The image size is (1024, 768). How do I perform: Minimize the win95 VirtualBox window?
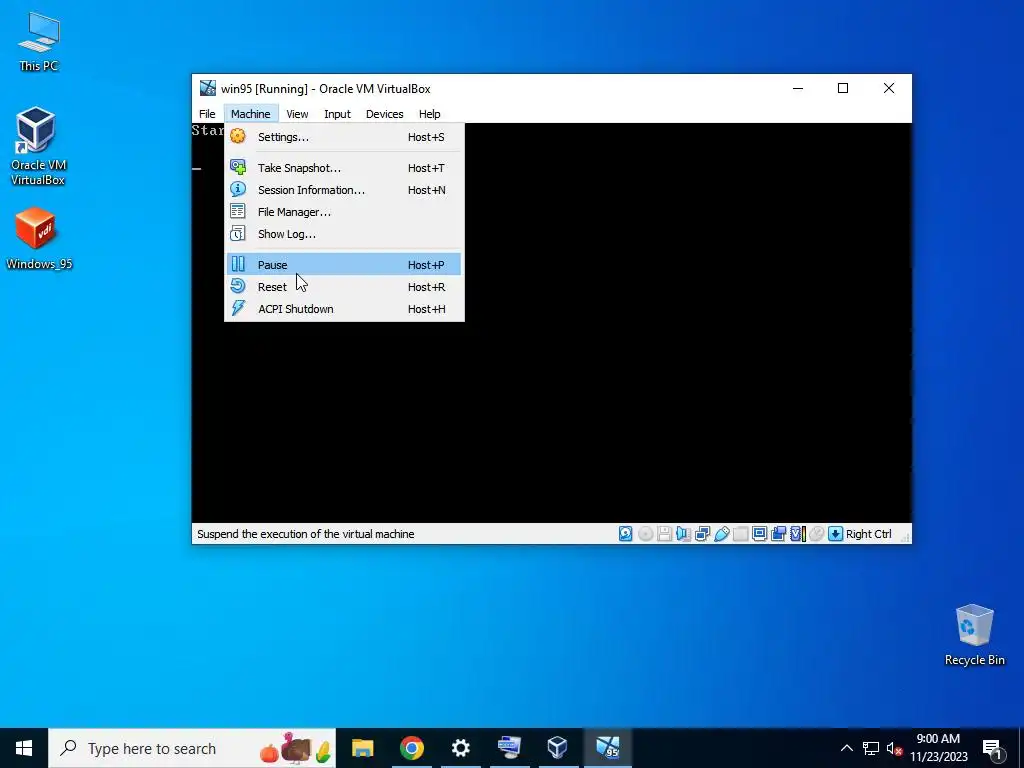coord(797,88)
